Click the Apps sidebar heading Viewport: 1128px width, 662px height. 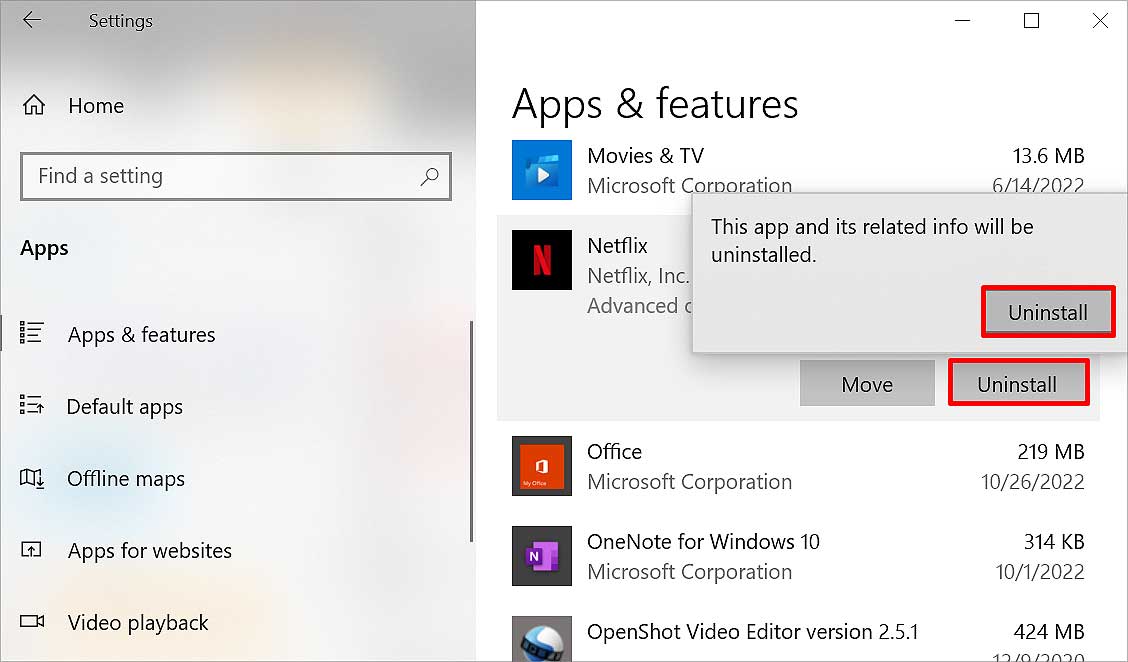pyautogui.click(x=45, y=248)
